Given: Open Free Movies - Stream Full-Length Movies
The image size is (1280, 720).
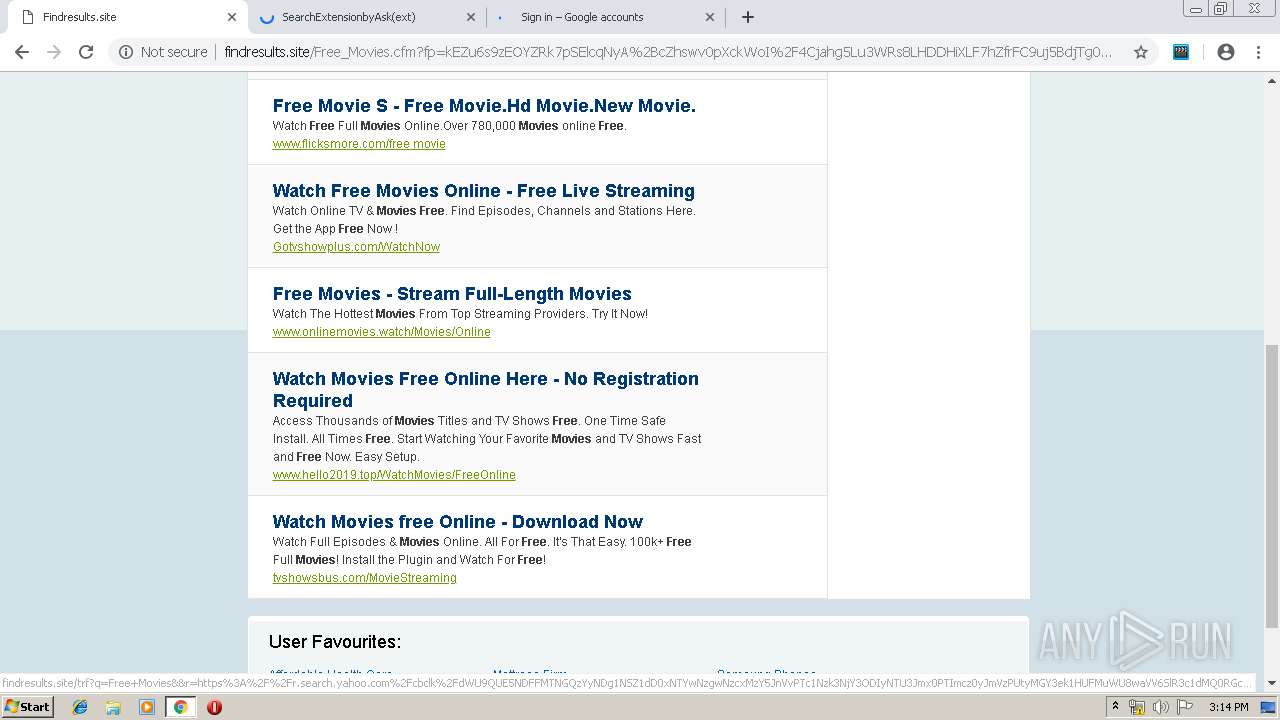Looking at the screenshot, I should point(452,294).
